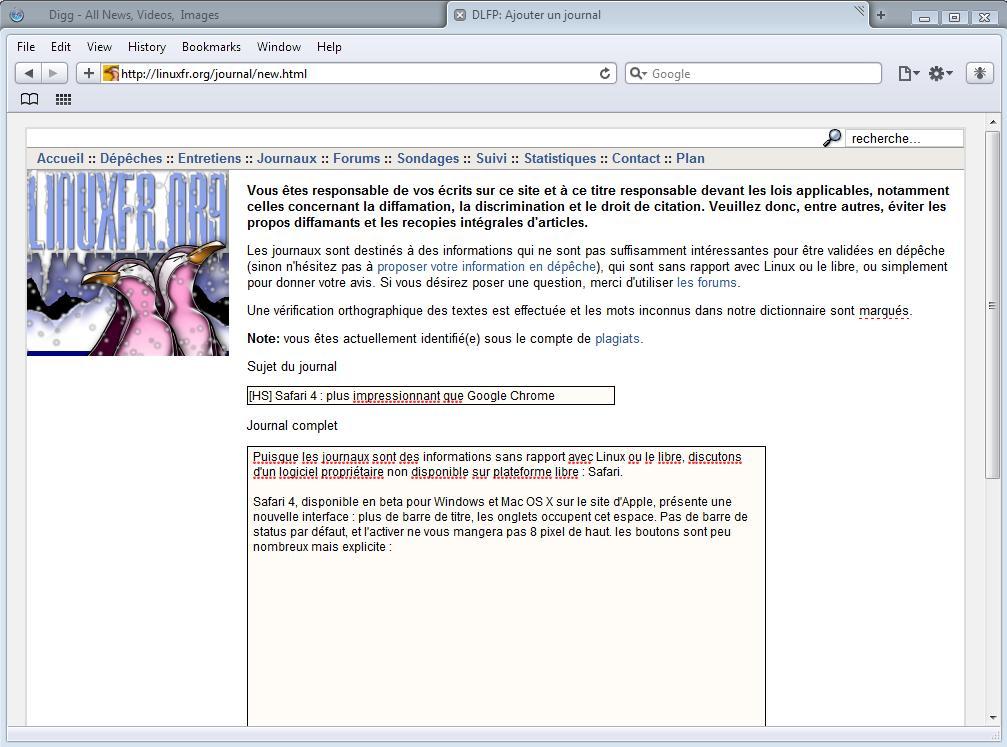
Task: Open the Plan link
Action: click(x=690, y=159)
